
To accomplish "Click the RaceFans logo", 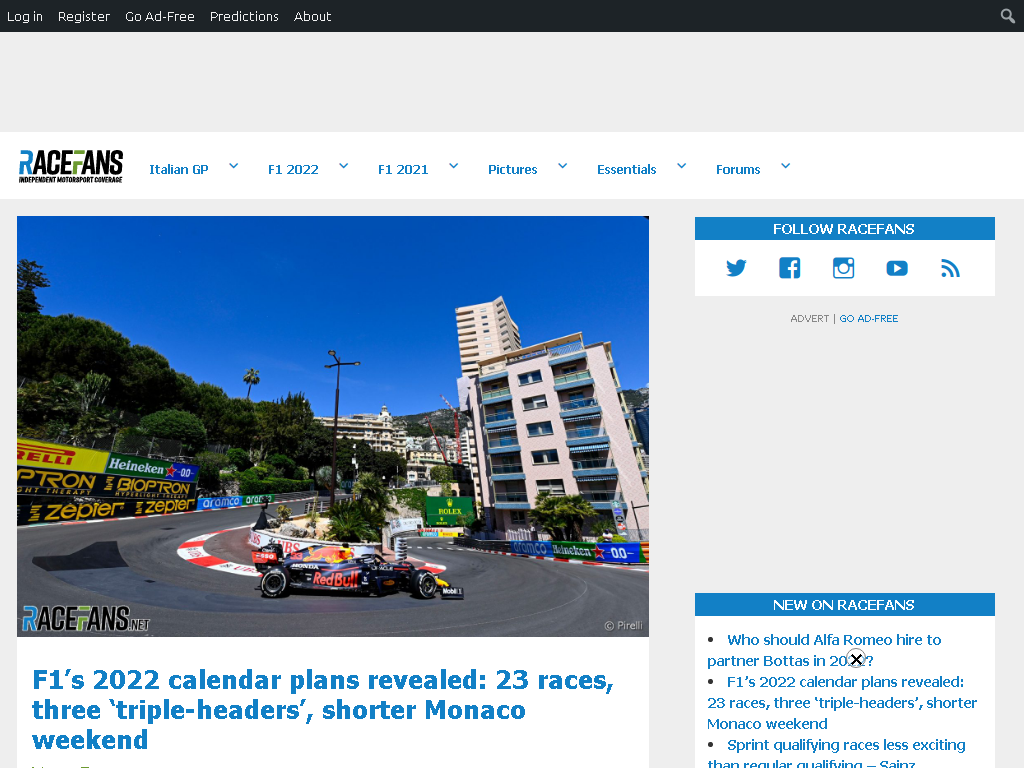I will [71, 167].
